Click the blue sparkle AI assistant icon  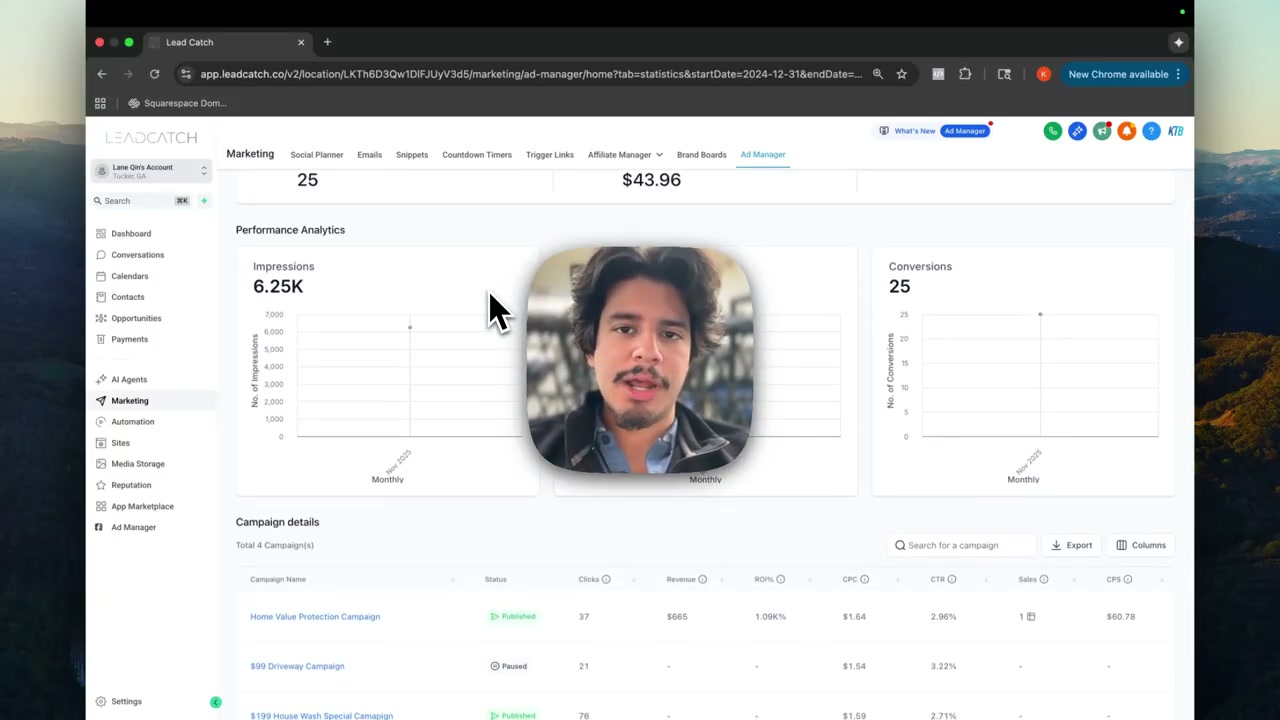(x=1077, y=131)
